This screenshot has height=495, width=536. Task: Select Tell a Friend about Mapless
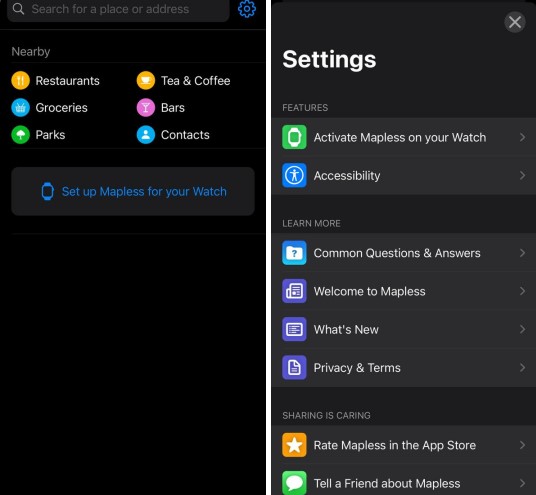[404, 481]
